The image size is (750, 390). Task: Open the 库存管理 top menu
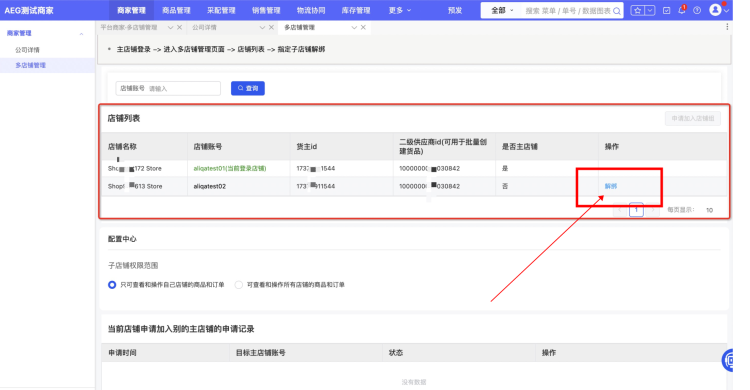click(x=356, y=10)
